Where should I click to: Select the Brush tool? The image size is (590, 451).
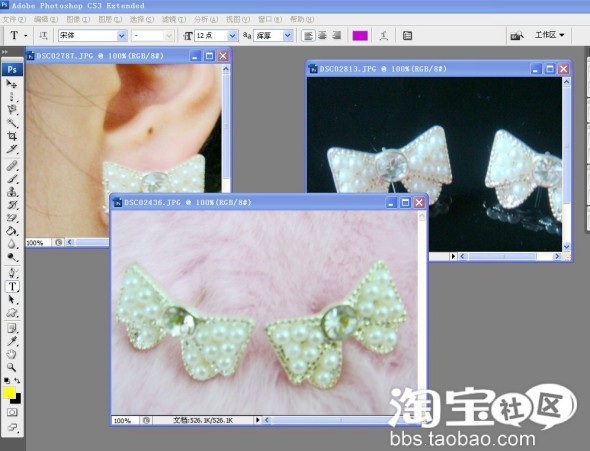(12, 179)
